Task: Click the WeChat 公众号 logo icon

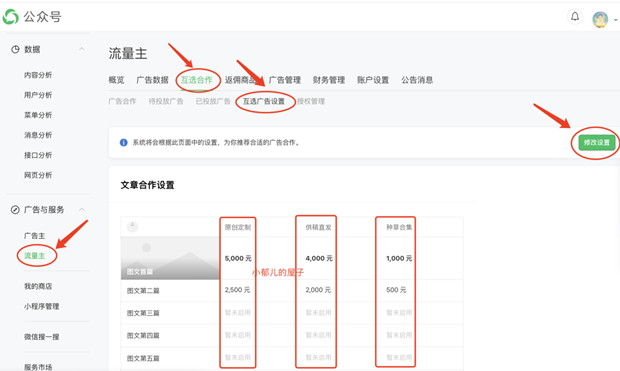Action: tap(11, 17)
